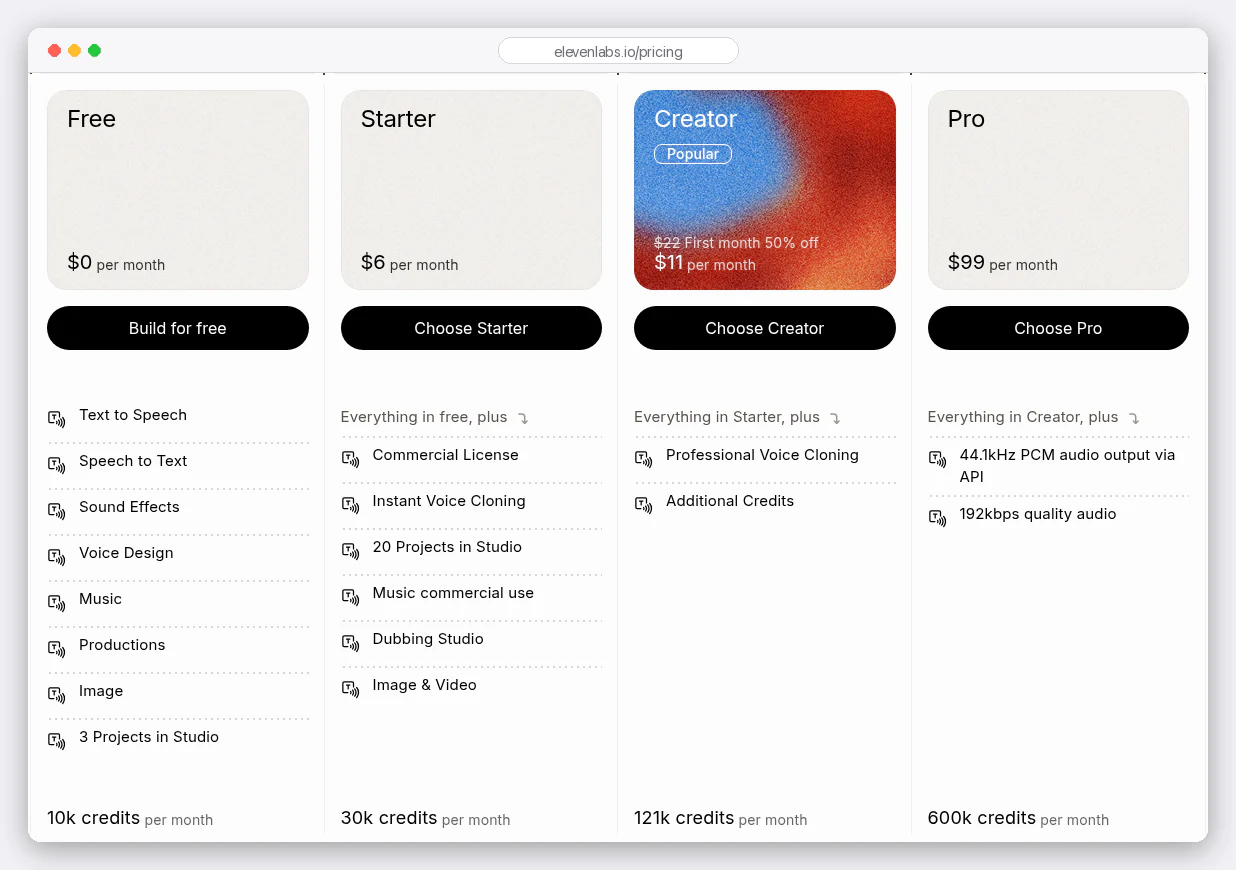
Task: Click the green maximize window button
Action: 94,50
